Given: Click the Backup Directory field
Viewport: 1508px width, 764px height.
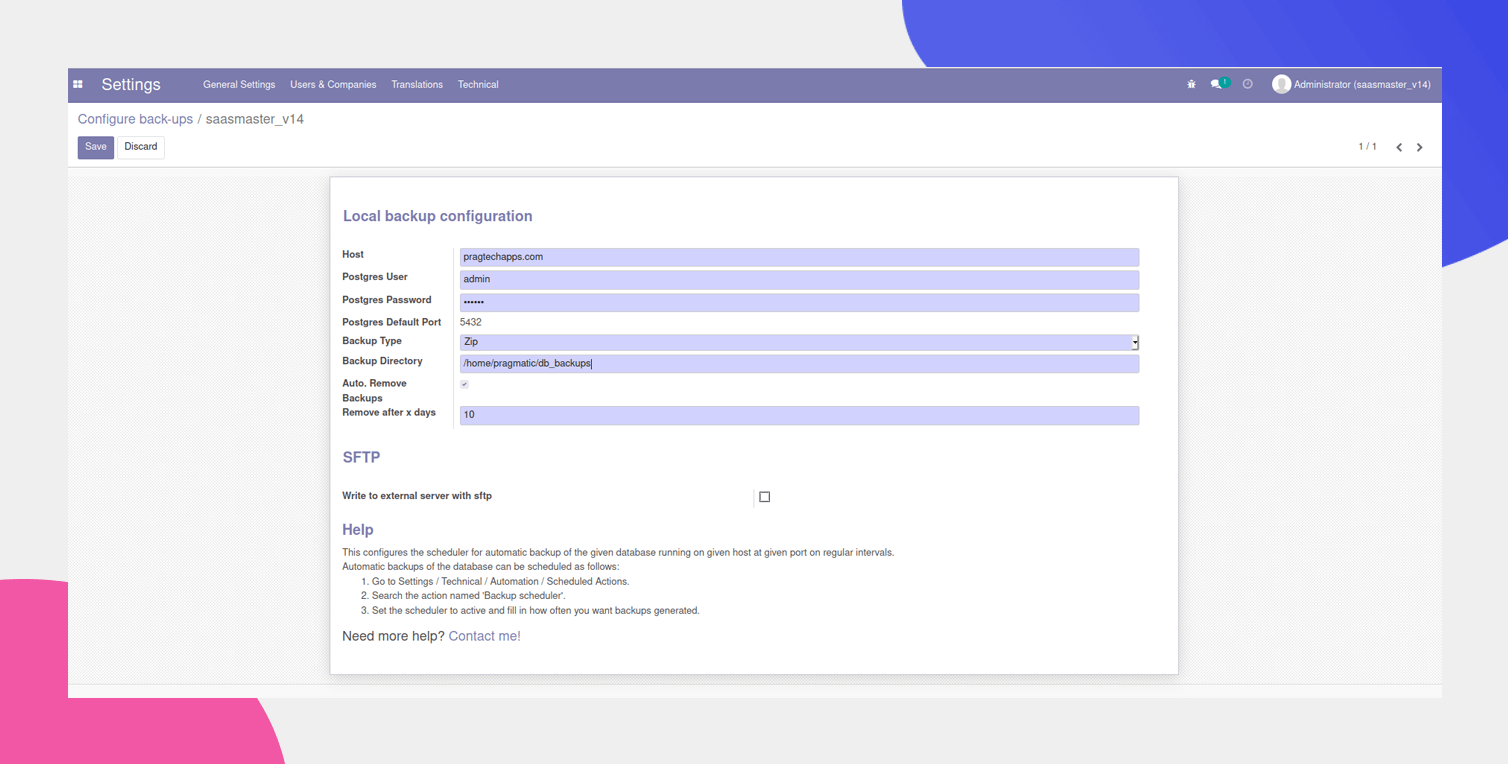Looking at the screenshot, I should click(799, 364).
